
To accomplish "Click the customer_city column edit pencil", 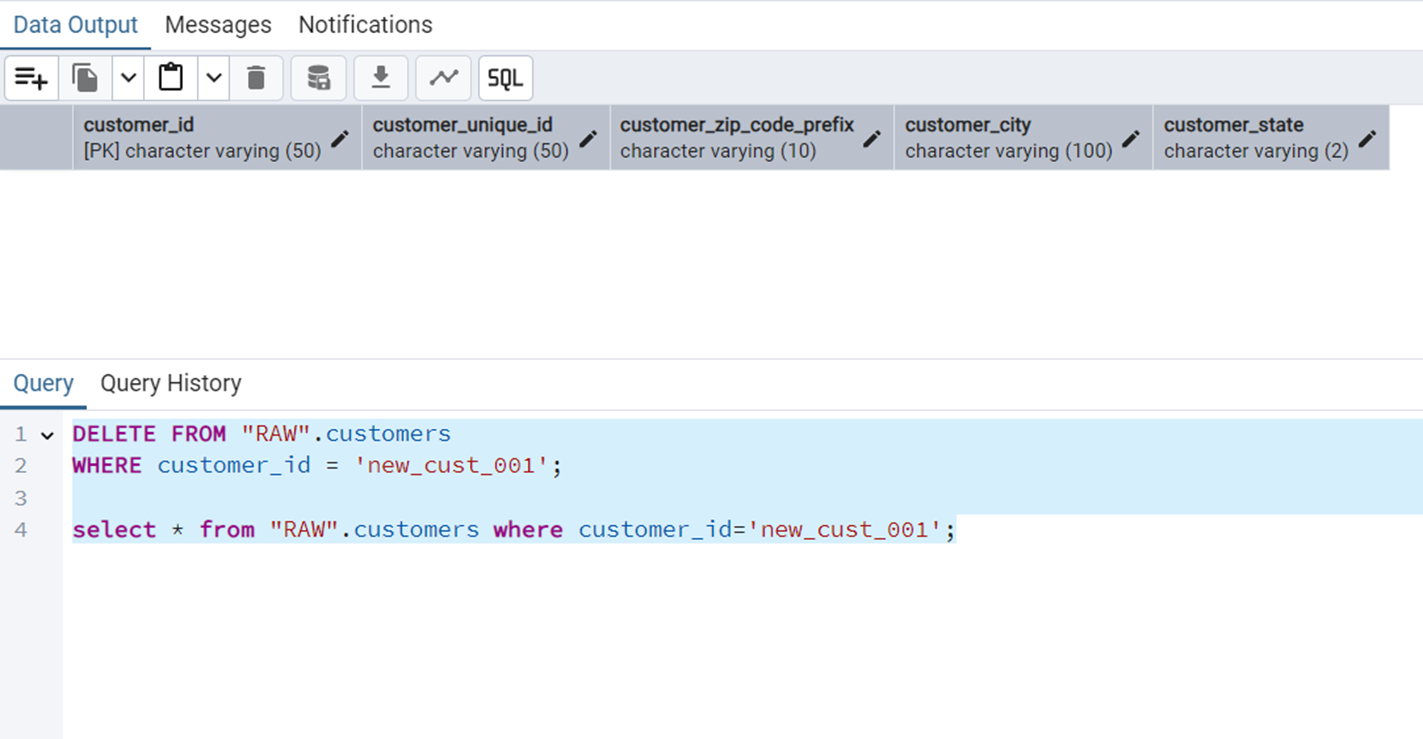I will point(1131,139).
